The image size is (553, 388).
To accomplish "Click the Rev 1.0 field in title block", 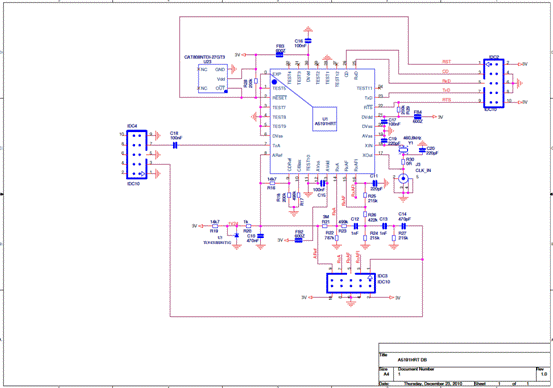I will (542, 372).
